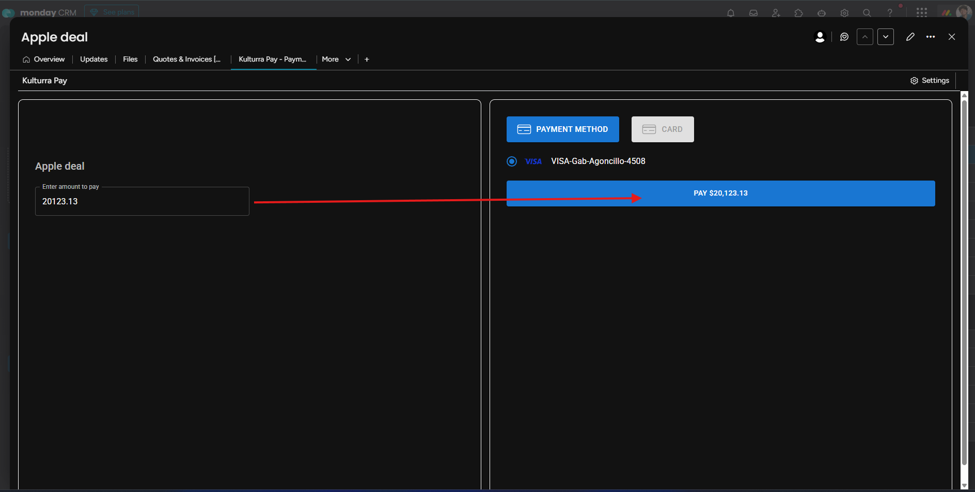975x492 pixels.
Task: Open the item conversation chat icon
Action: 844,37
